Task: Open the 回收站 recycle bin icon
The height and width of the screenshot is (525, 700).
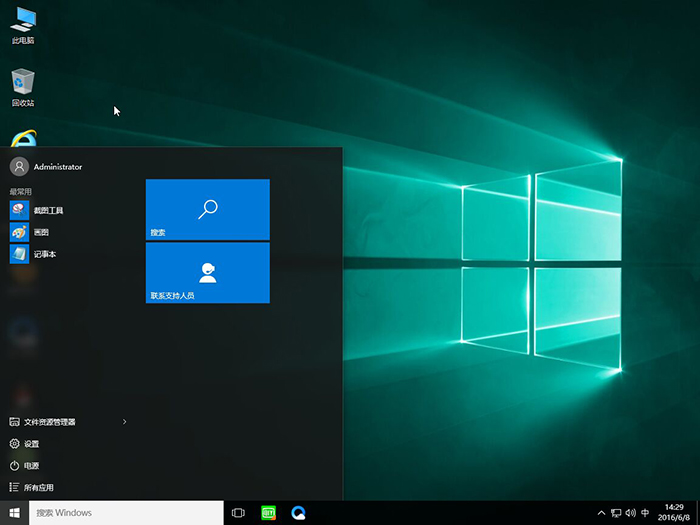Action: point(22,84)
